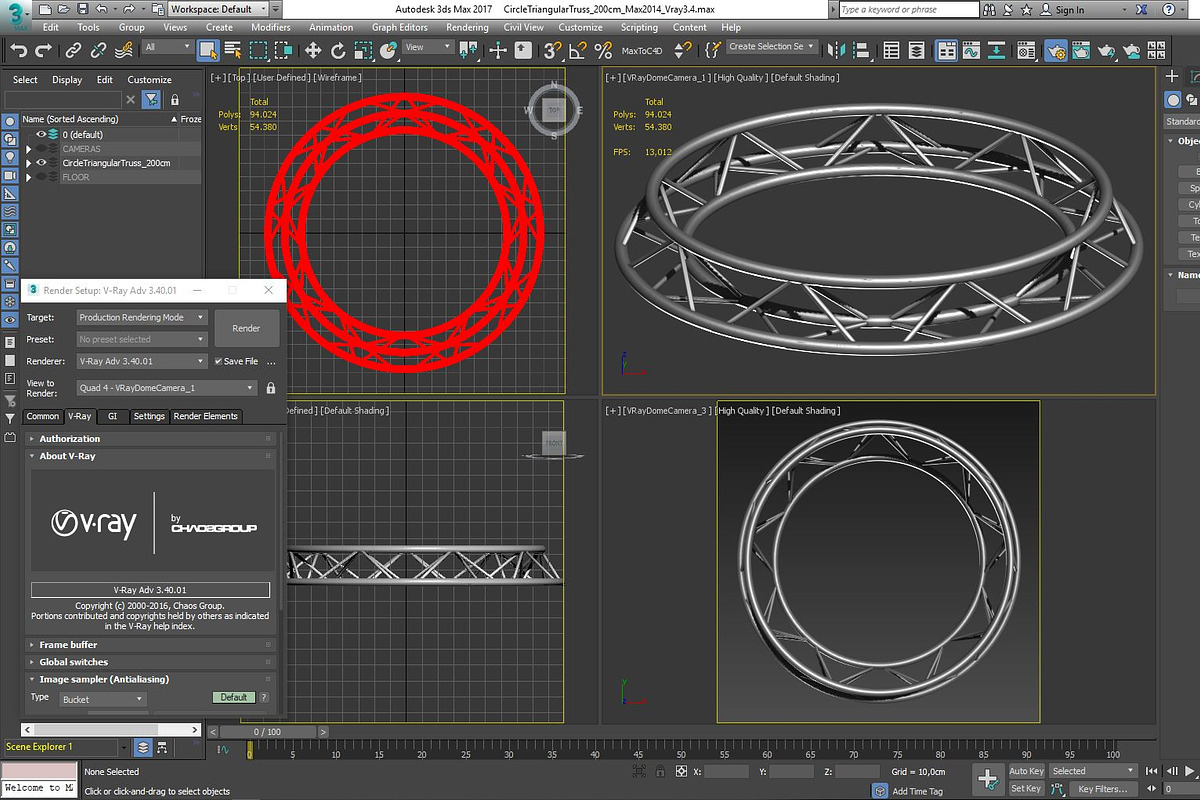This screenshot has height=800, width=1200.
Task: Expand the CircleTriangularTruss_200cm tree node
Action: pyautogui.click(x=29, y=162)
